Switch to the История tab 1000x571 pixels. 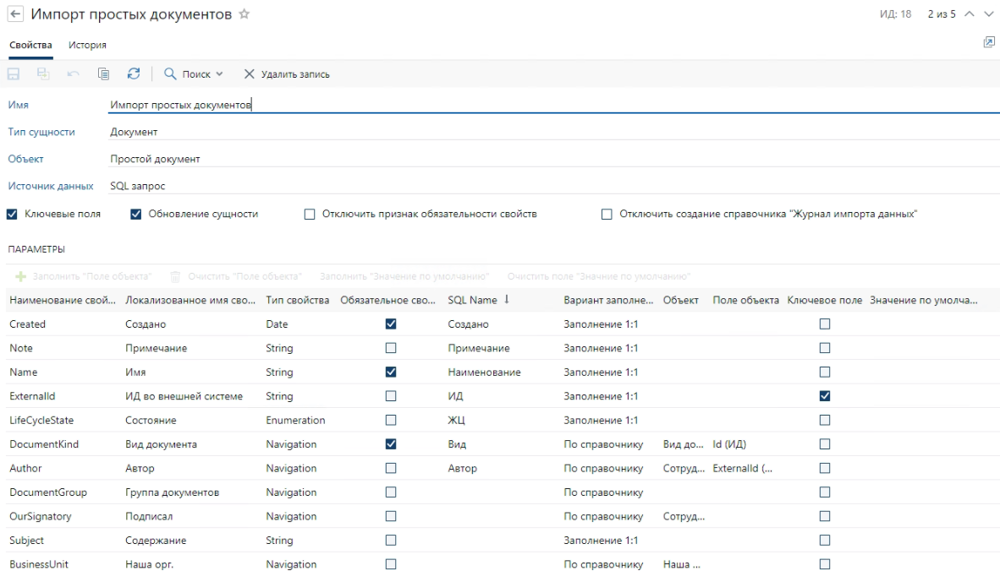click(x=87, y=45)
